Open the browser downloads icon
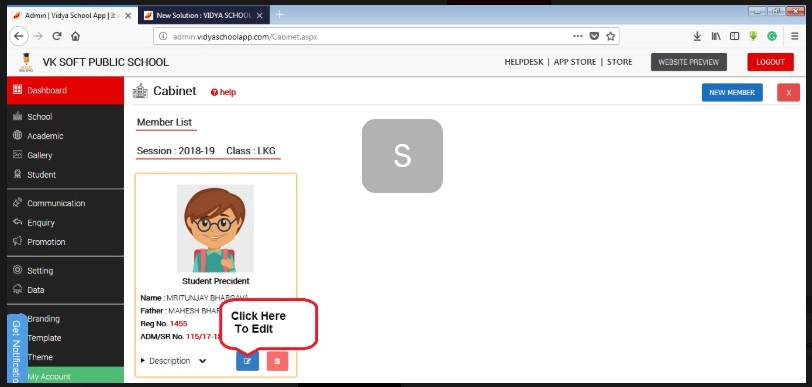Image resolution: width=812 pixels, height=387 pixels. coord(697,36)
